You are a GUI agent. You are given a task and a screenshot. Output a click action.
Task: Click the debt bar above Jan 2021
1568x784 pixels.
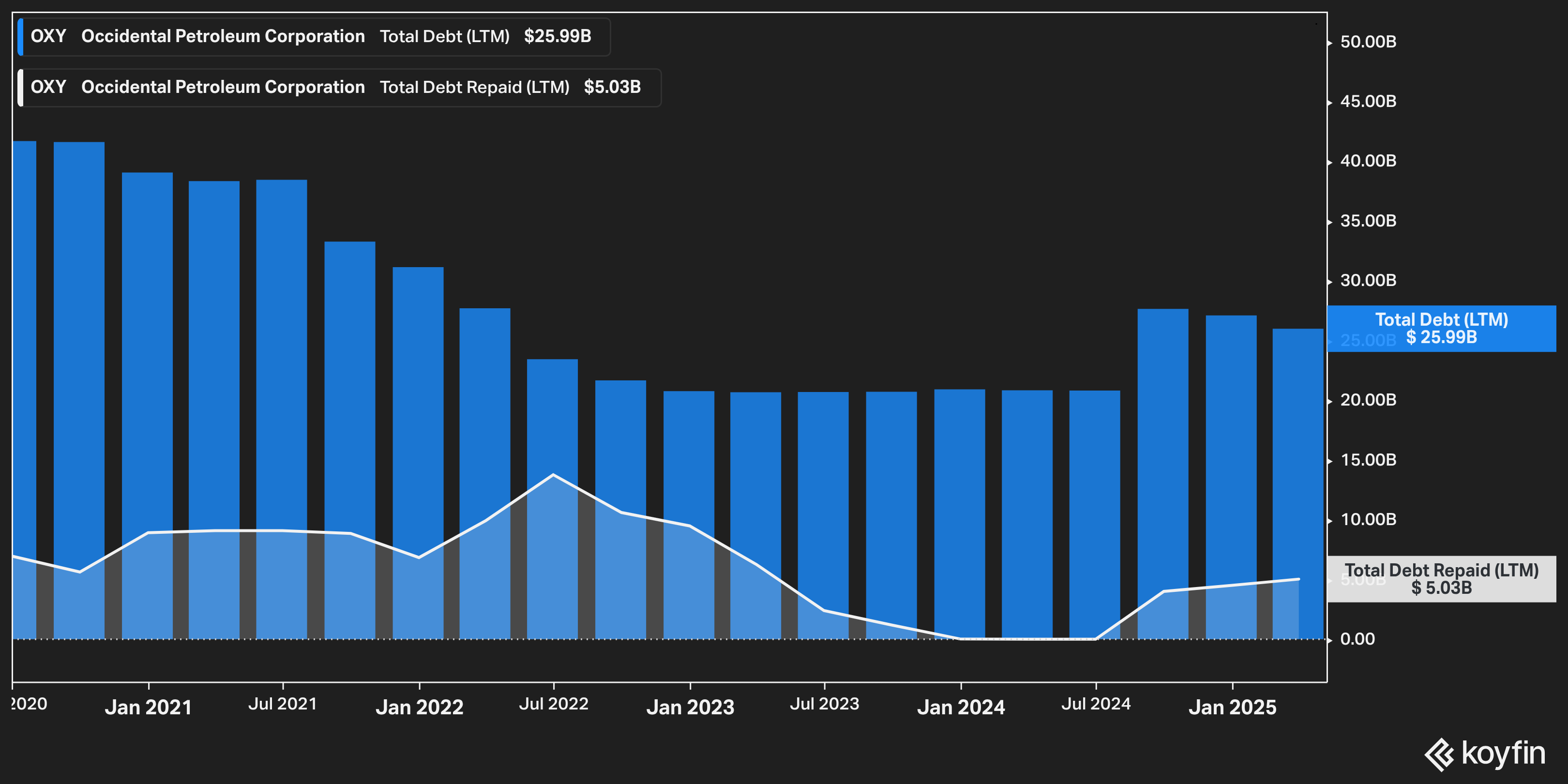(x=147, y=406)
